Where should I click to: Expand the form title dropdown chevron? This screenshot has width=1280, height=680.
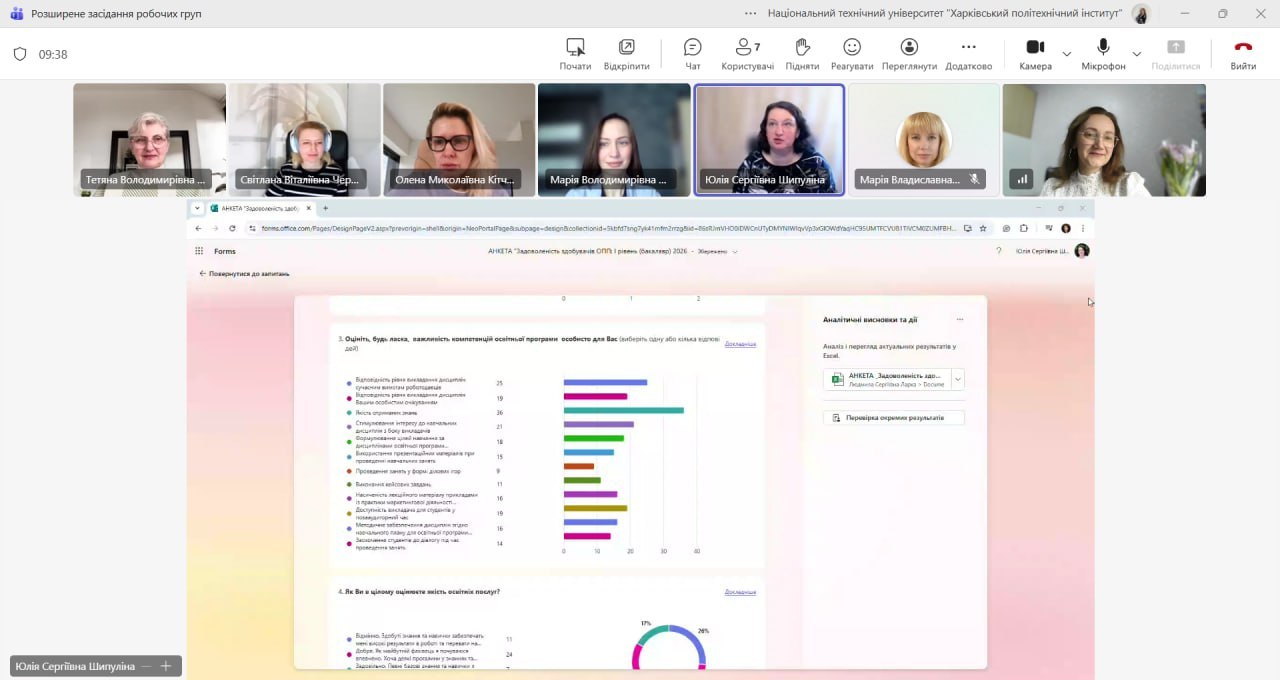(x=735, y=251)
